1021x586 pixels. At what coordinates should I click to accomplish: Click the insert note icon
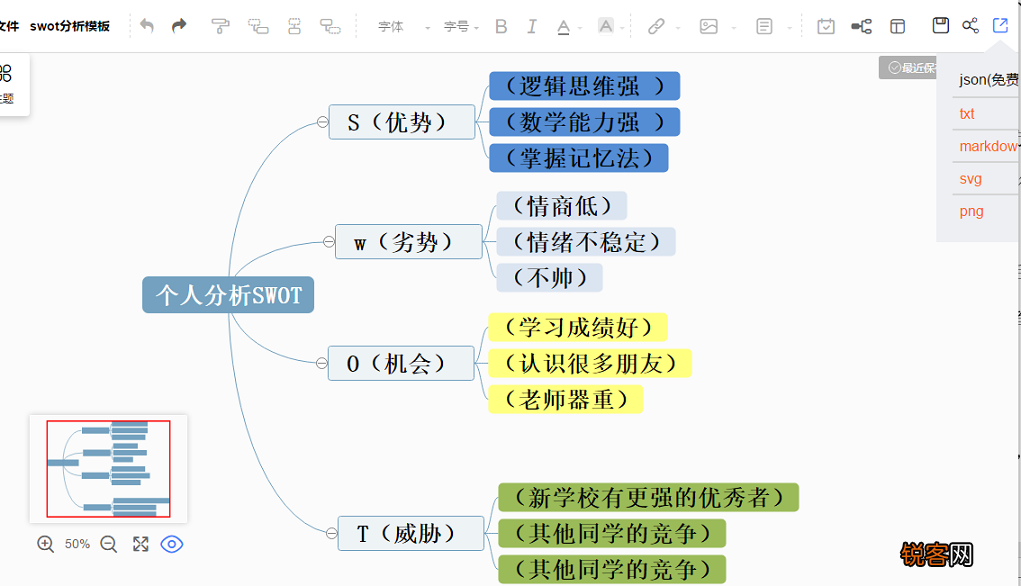tap(764, 26)
